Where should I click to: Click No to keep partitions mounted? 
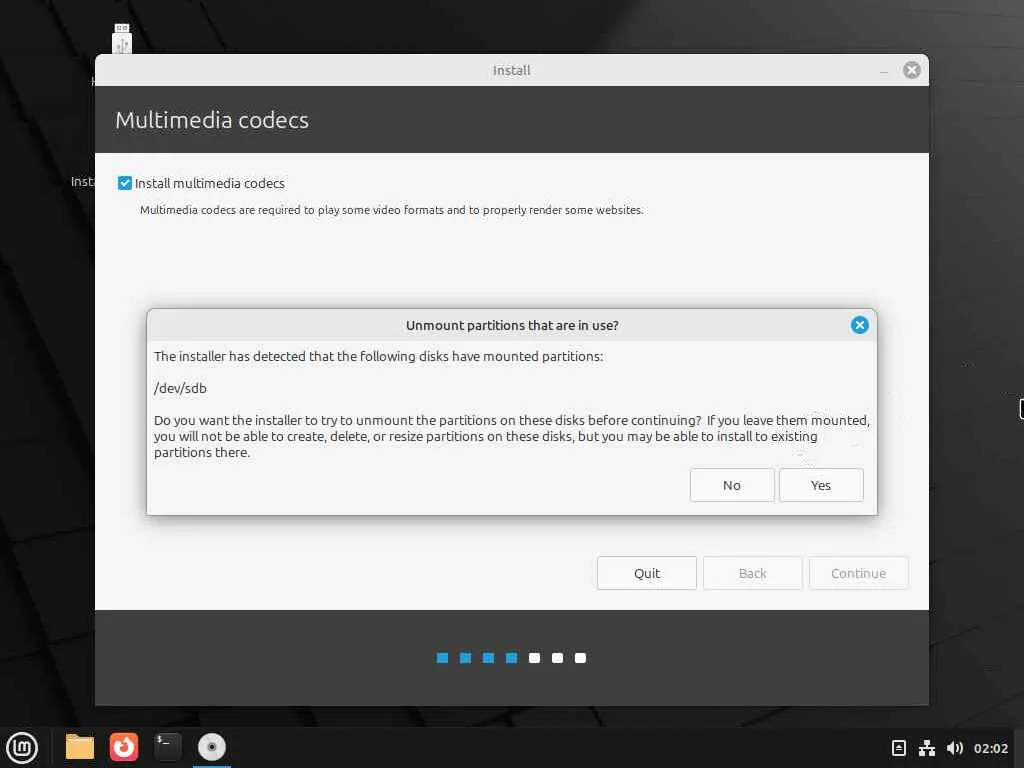tap(731, 485)
